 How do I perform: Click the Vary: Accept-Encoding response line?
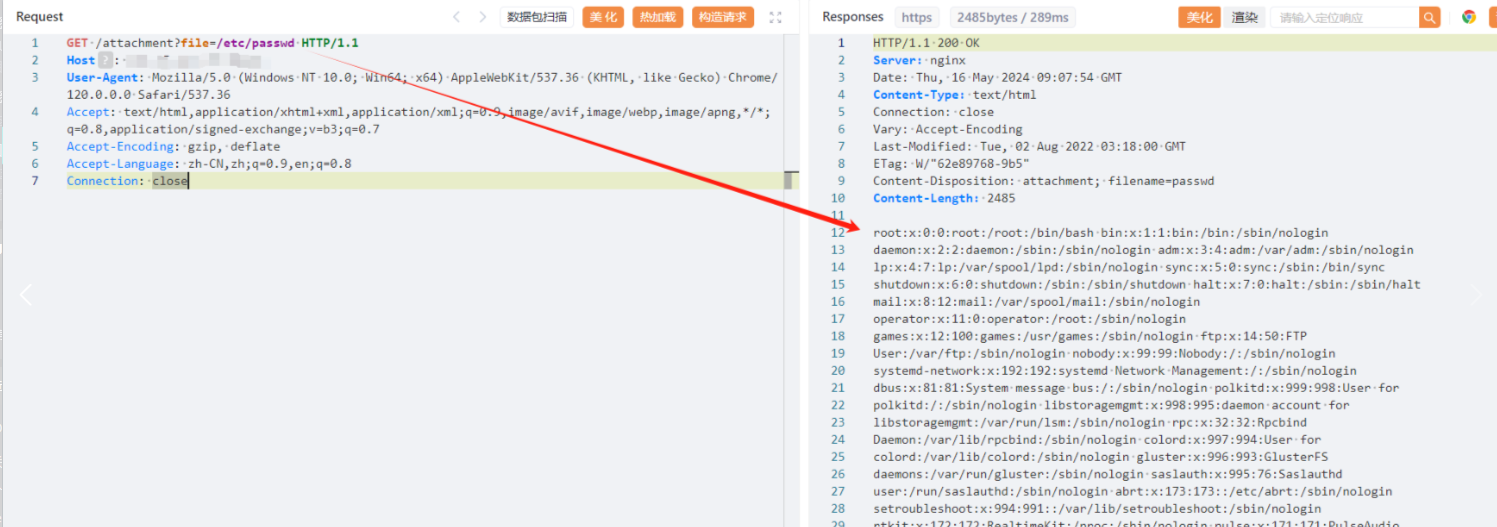point(947,129)
